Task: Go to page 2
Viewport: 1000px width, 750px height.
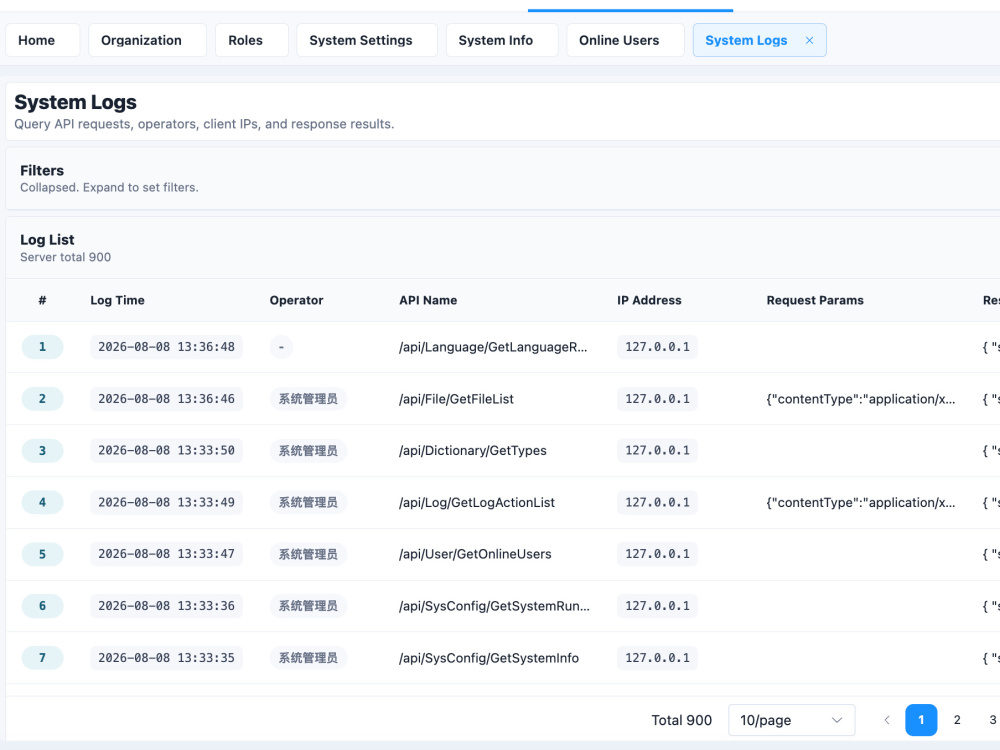Action: point(957,720)
